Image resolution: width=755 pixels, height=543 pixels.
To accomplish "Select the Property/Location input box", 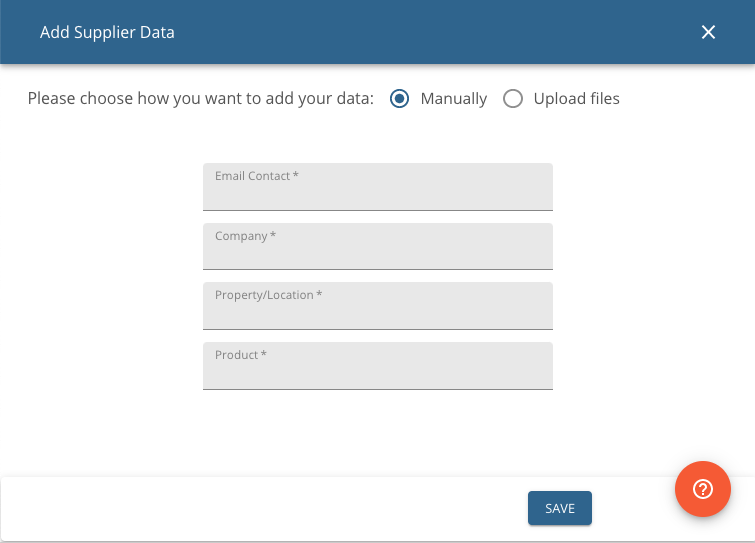I will (378, 306).
